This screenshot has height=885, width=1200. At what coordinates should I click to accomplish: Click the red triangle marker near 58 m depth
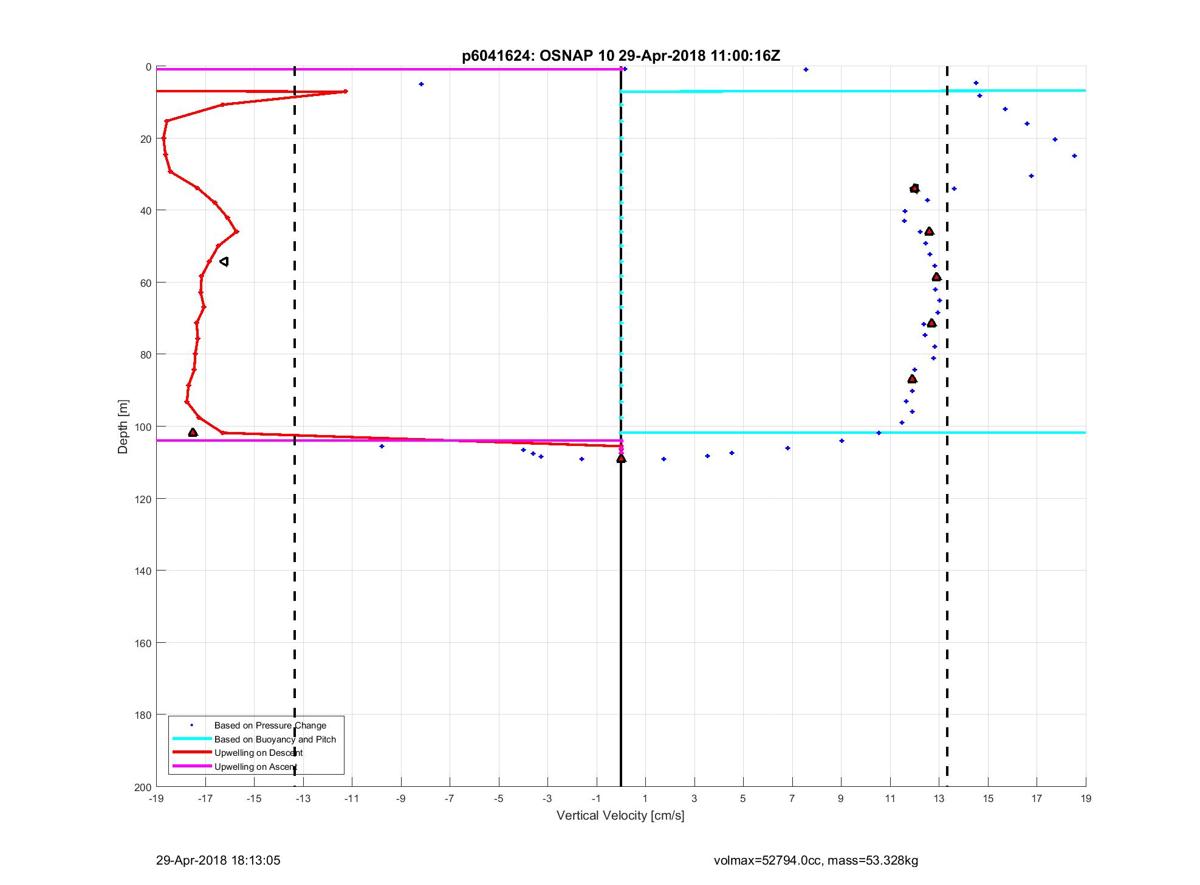[936, 277]
